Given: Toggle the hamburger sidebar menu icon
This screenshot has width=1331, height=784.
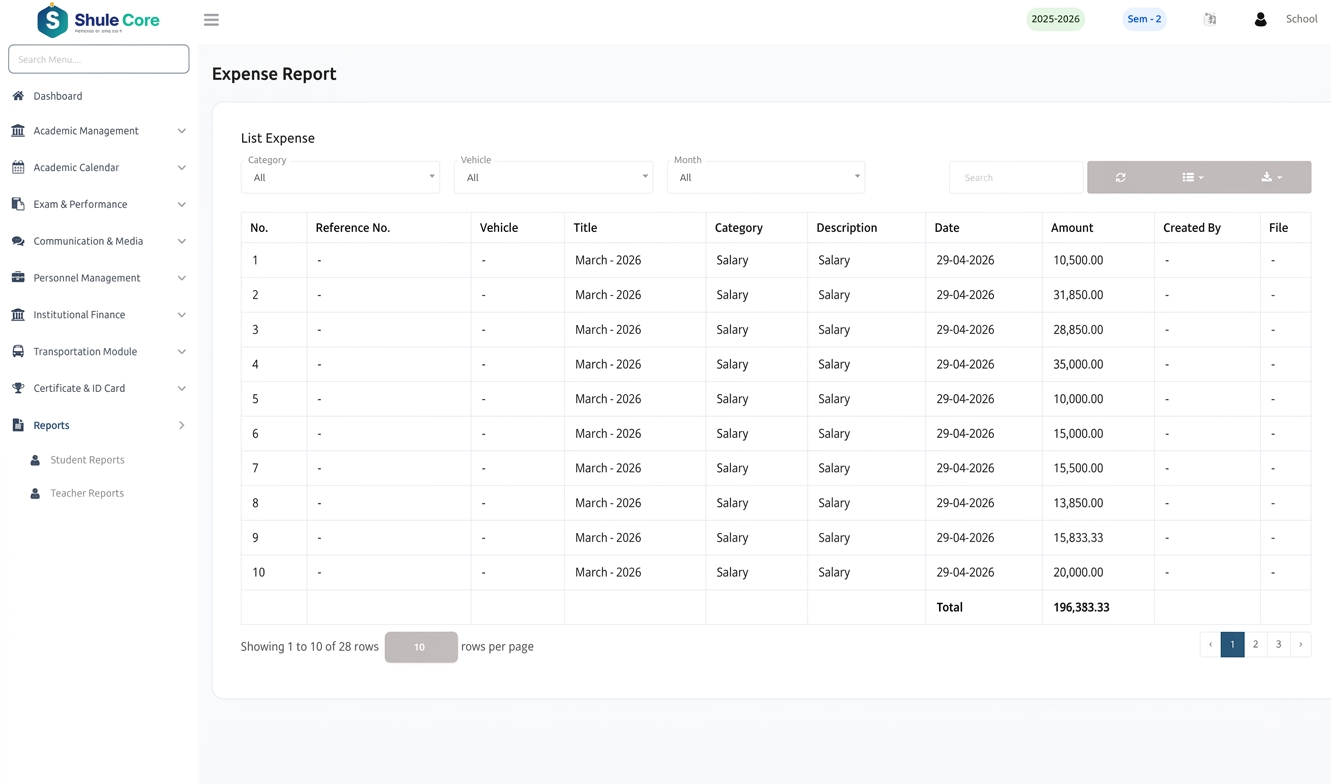Looking at the screenshot, I should 211,20.
